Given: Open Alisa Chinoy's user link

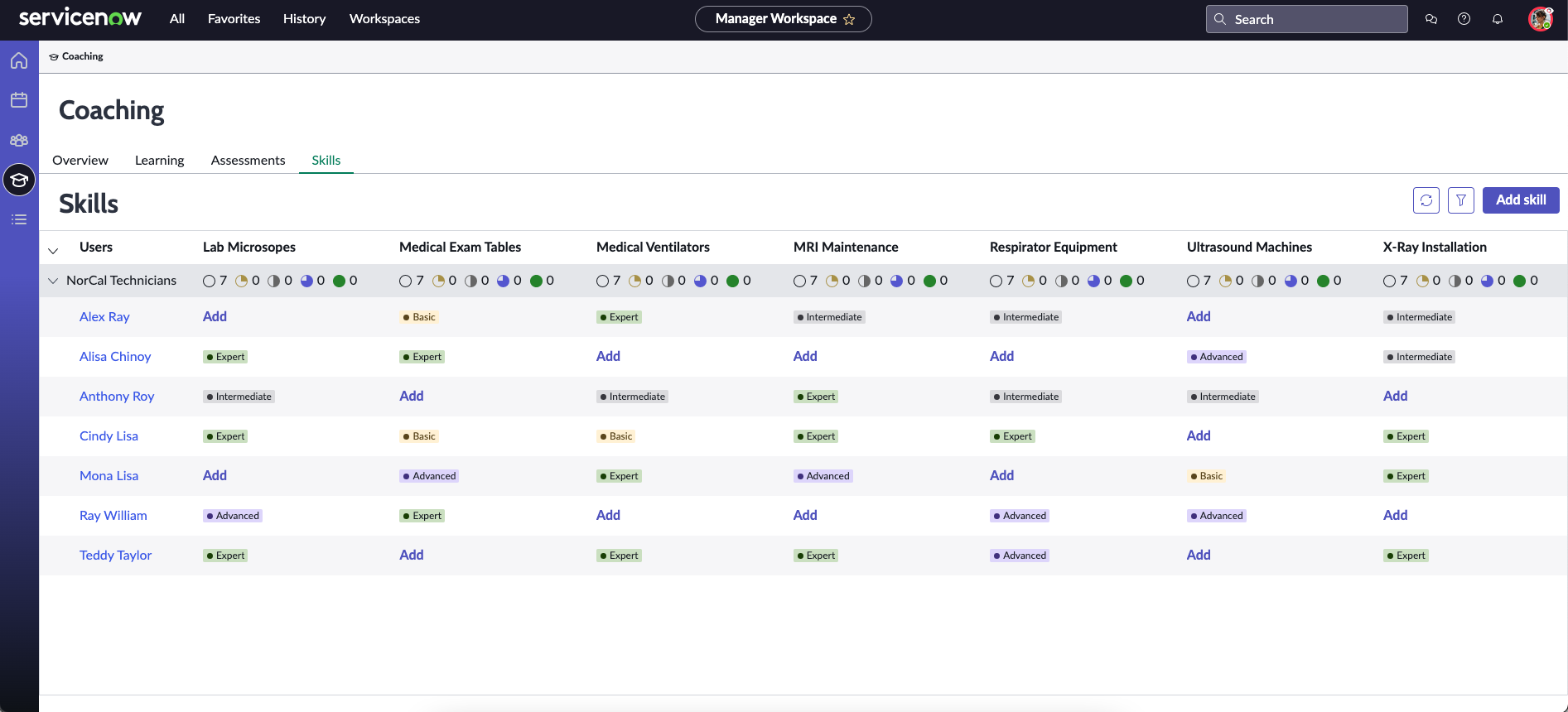Looking at the screenshot, I should coord(115,357).
